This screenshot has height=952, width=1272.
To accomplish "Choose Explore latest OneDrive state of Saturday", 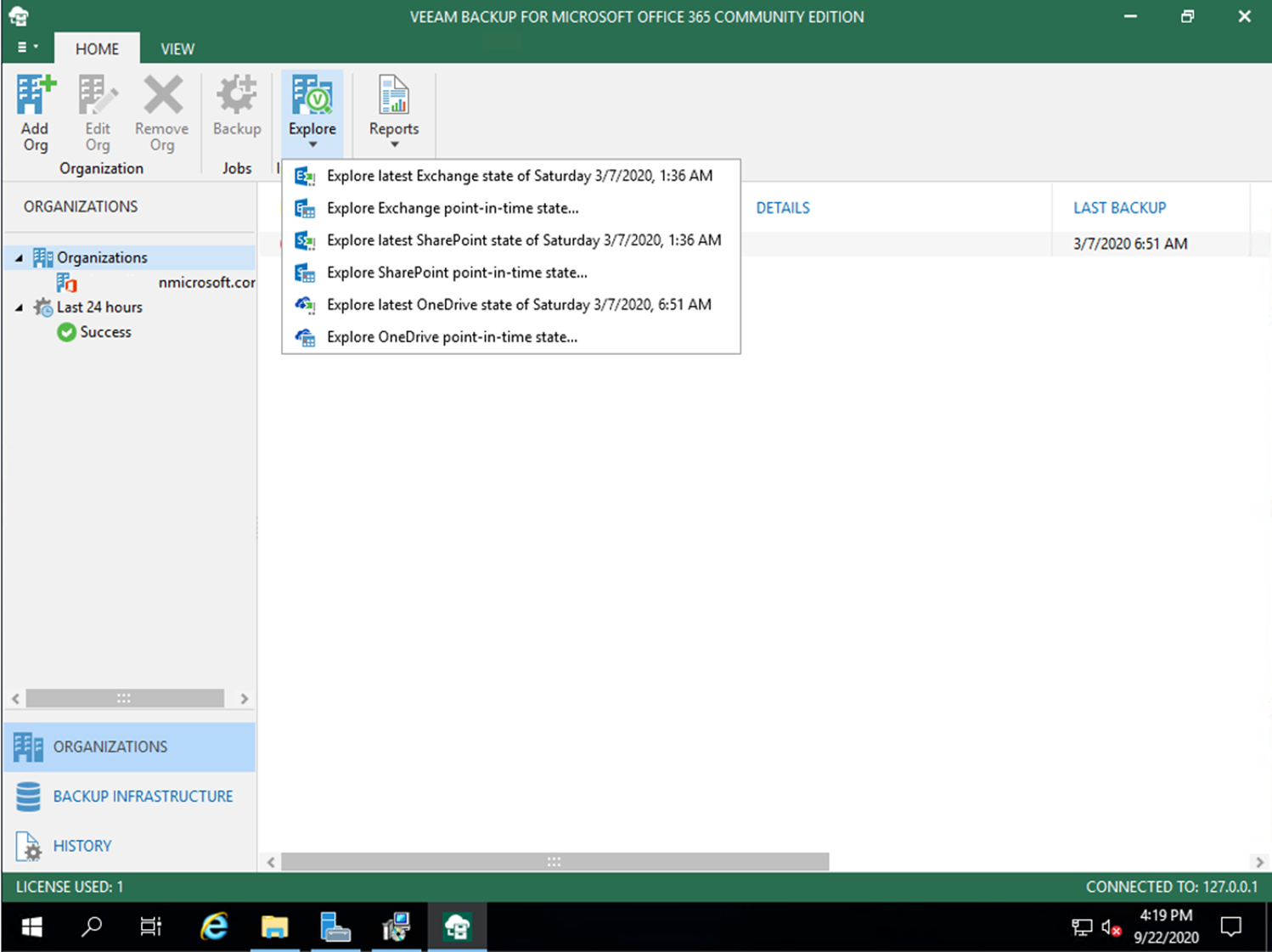I will coord(511,305).
